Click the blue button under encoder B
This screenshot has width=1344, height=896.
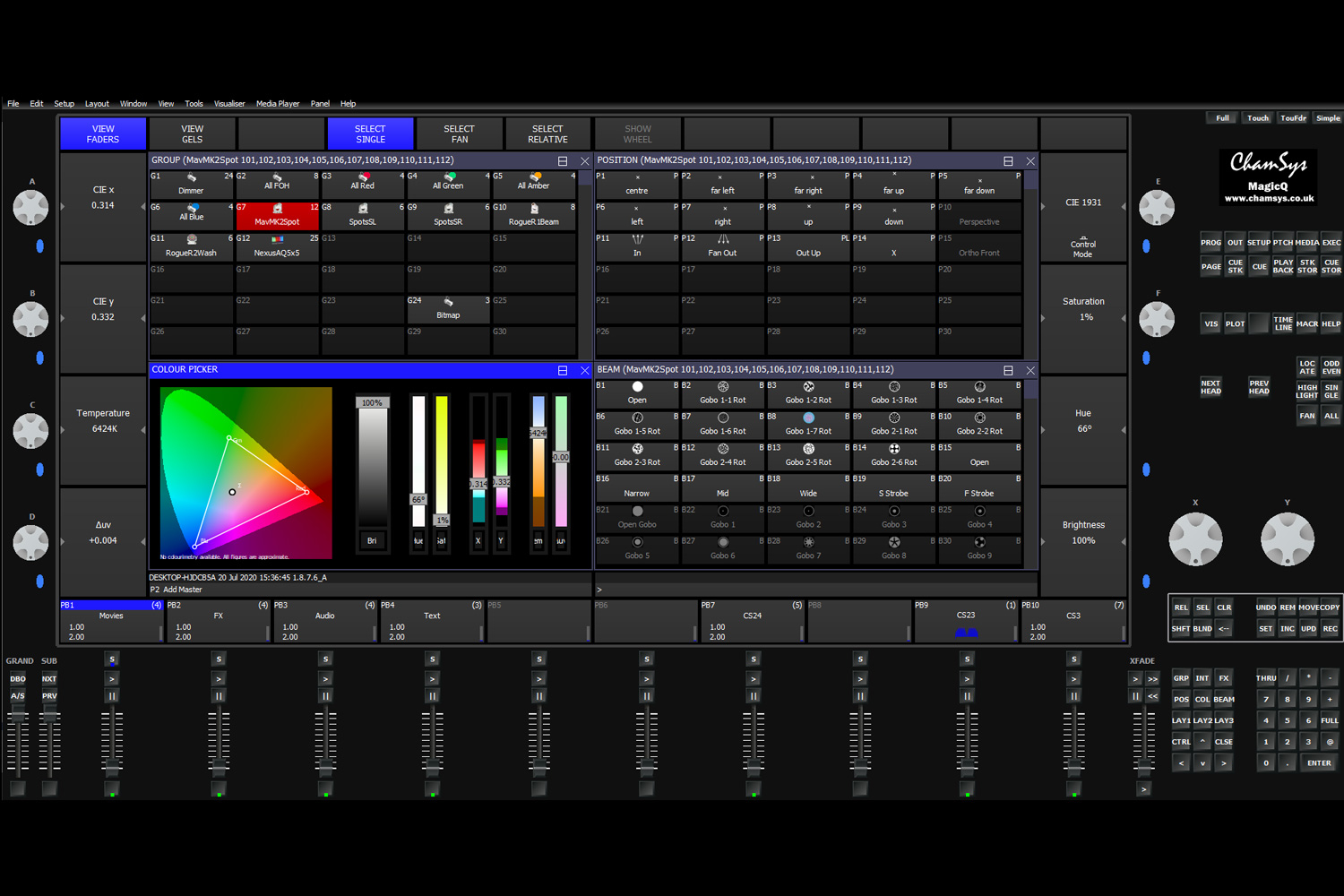pos(39,358)
